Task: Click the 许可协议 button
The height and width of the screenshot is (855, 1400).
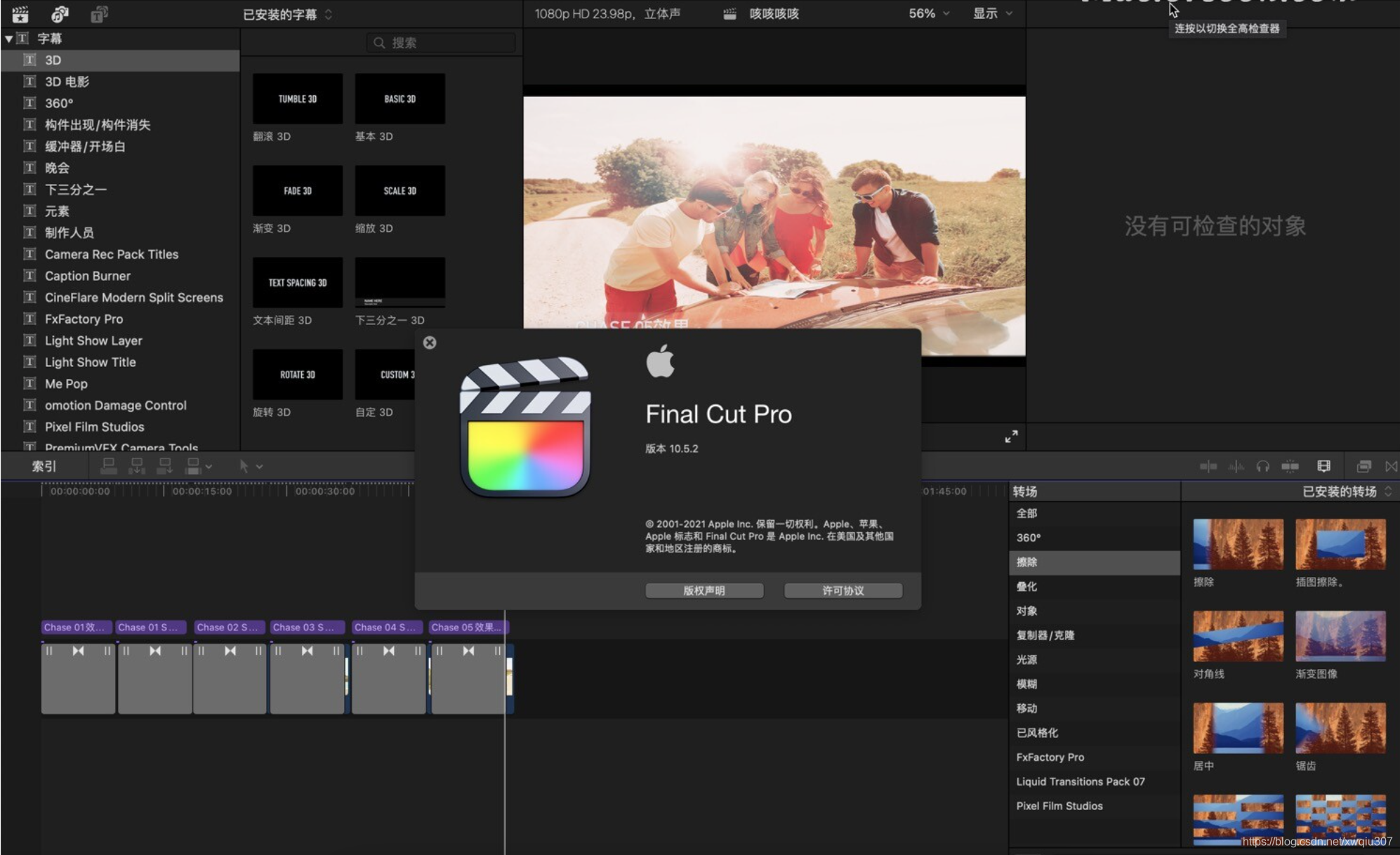Action: (843, 590)
